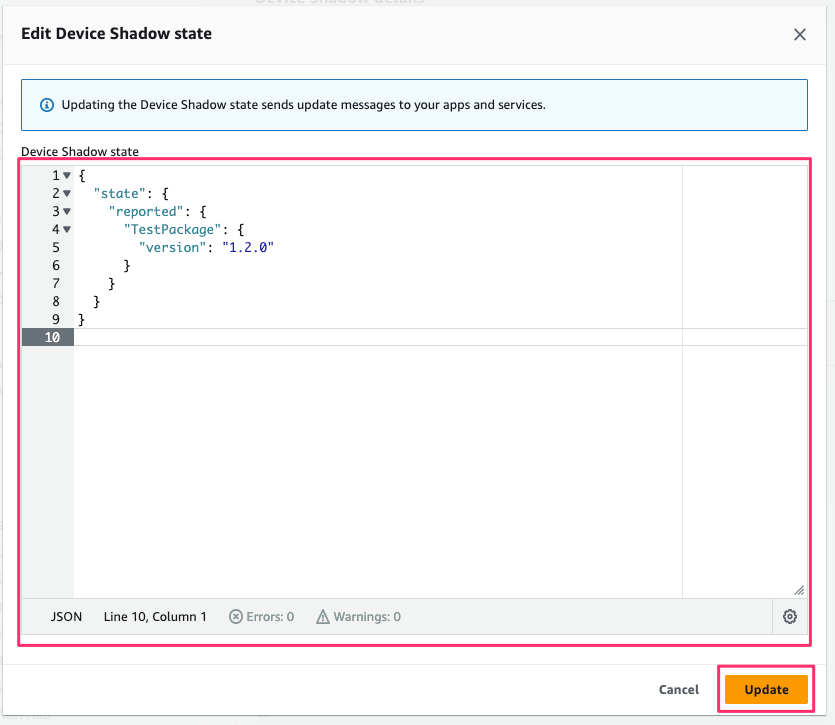
Task: Click the "Device Shadow state" field label
Action: point(80,151)
